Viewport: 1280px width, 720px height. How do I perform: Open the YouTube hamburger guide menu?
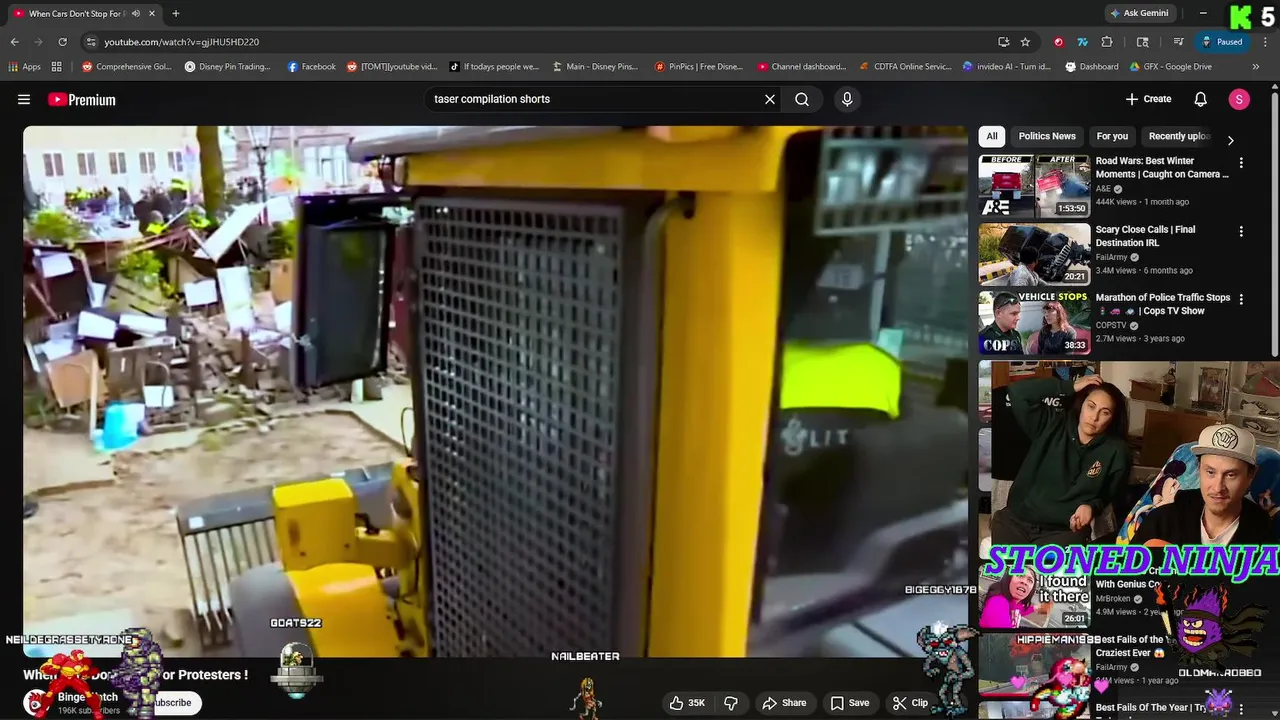24,99
